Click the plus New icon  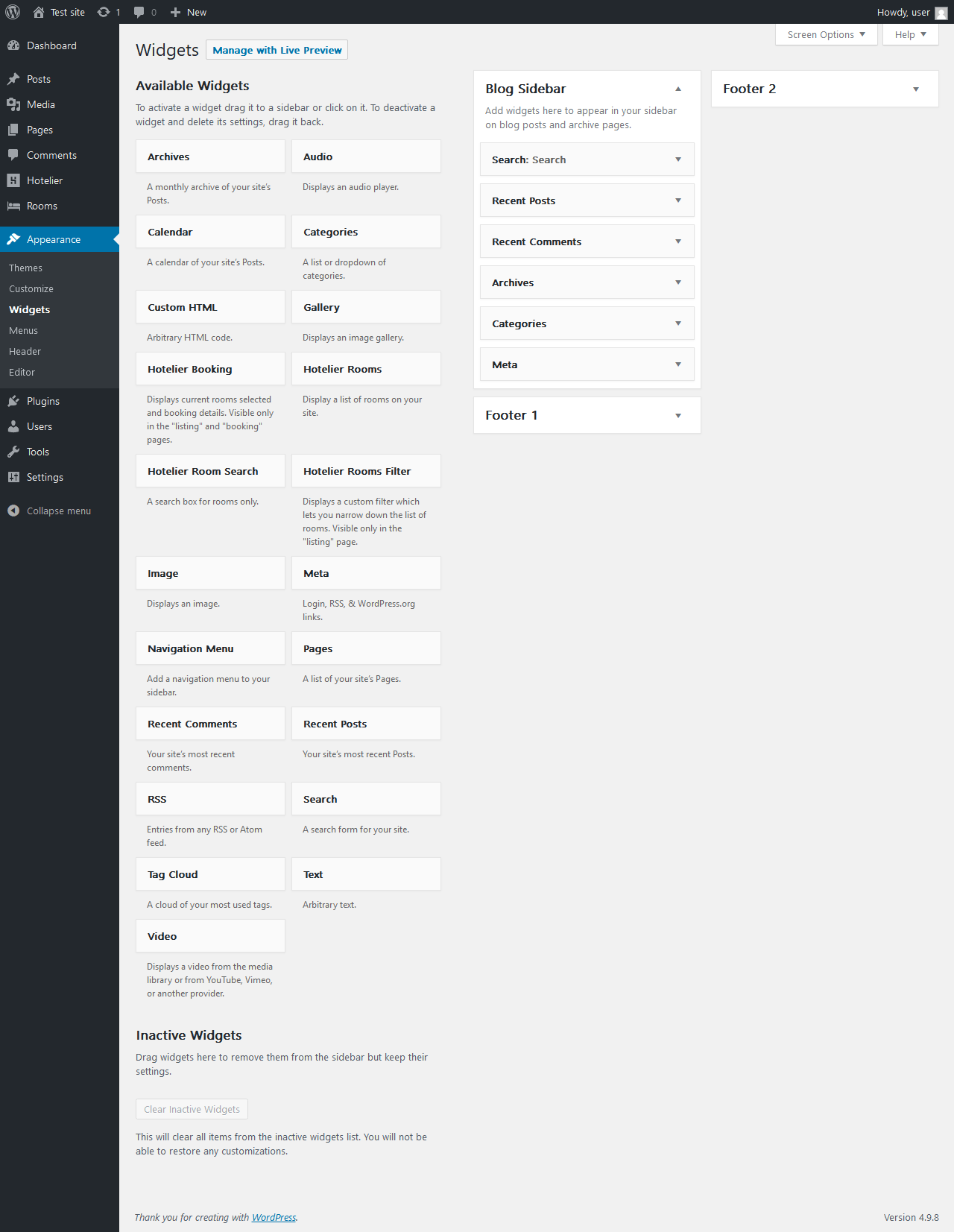(175, 12)
